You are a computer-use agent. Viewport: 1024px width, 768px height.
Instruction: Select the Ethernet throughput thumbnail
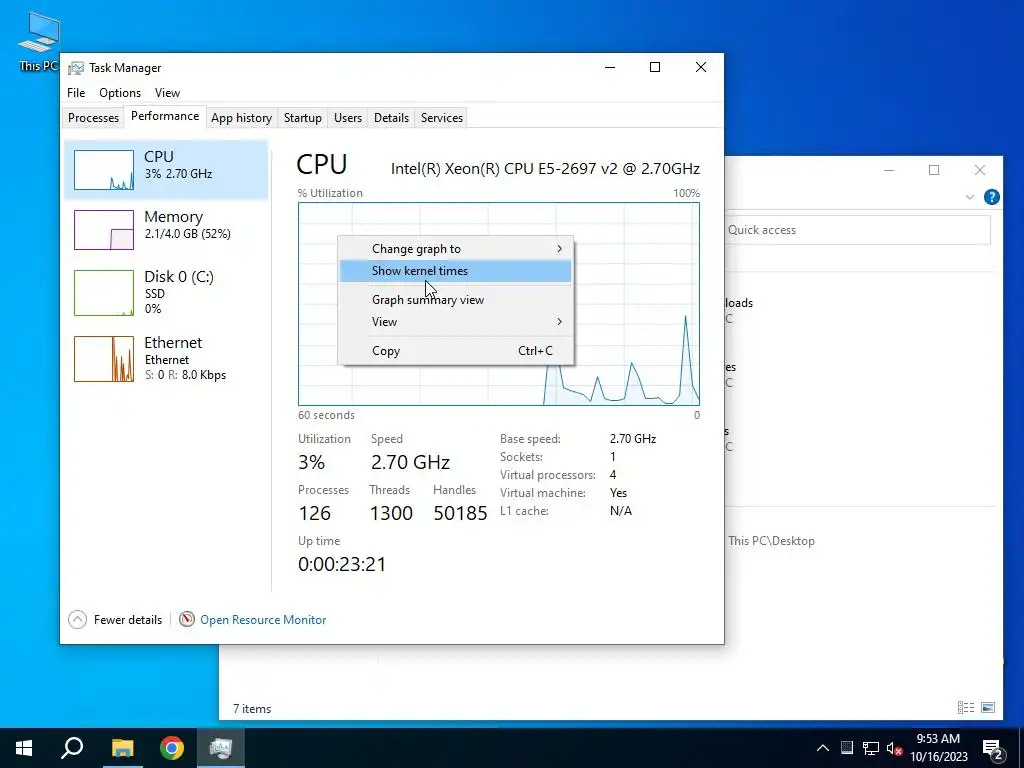click(x=104, y=359)
